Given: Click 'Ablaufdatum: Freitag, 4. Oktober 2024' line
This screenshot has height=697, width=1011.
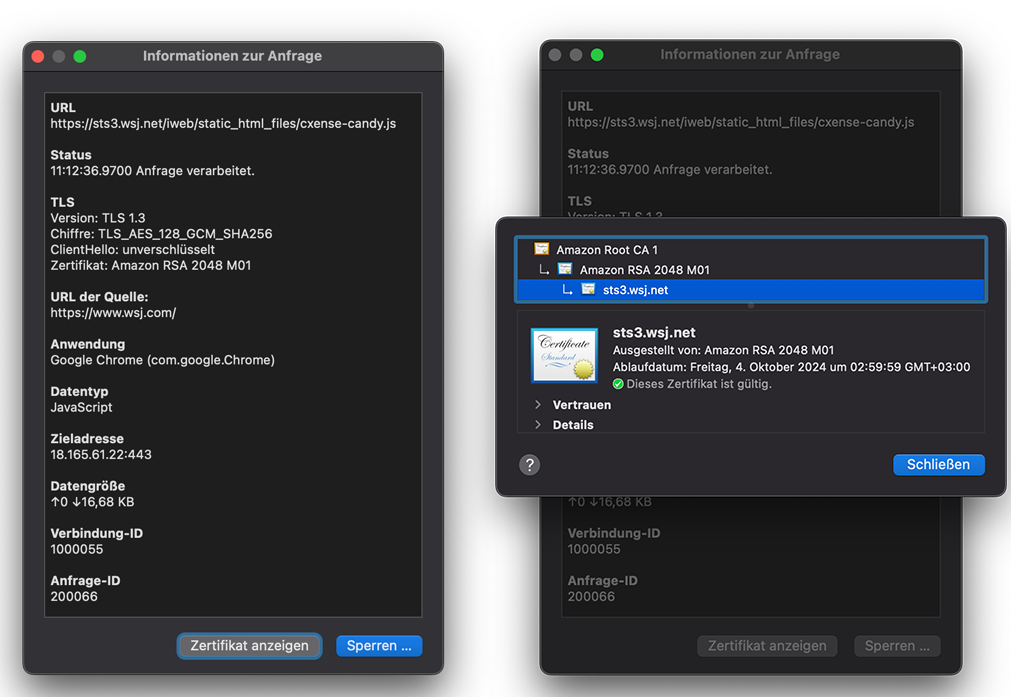Looking at the screenshot, I should pos(791,367).
